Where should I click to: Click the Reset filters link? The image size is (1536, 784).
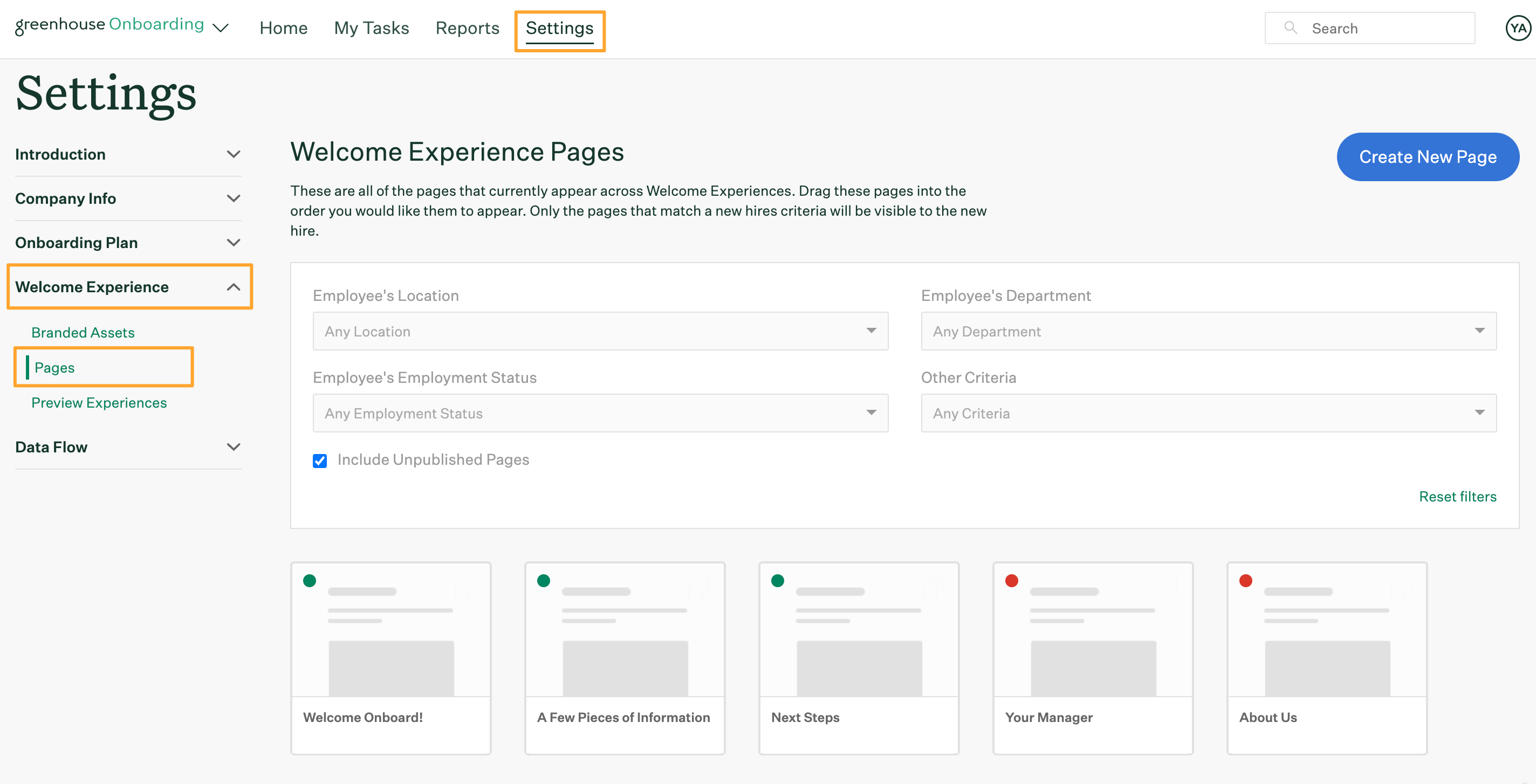pyautogui.click(x=1458, y=494)
